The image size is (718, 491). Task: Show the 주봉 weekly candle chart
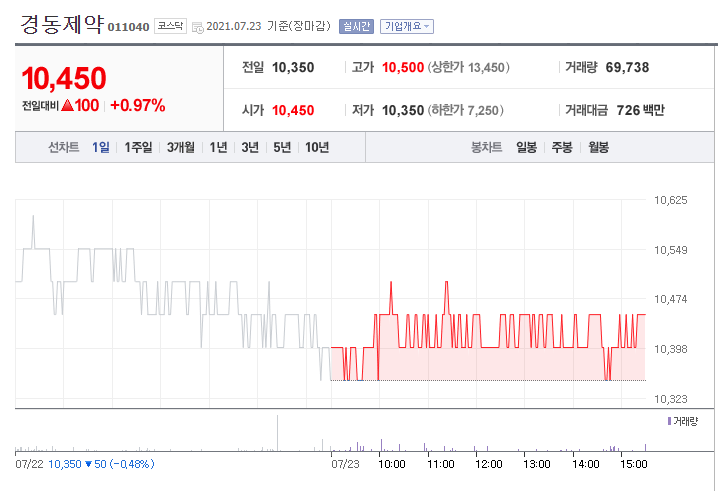click(562, 147)
